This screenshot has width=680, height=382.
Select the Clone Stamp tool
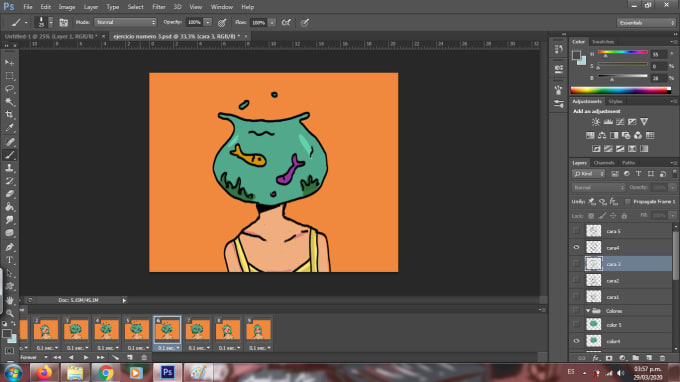[x=10, y=168]
